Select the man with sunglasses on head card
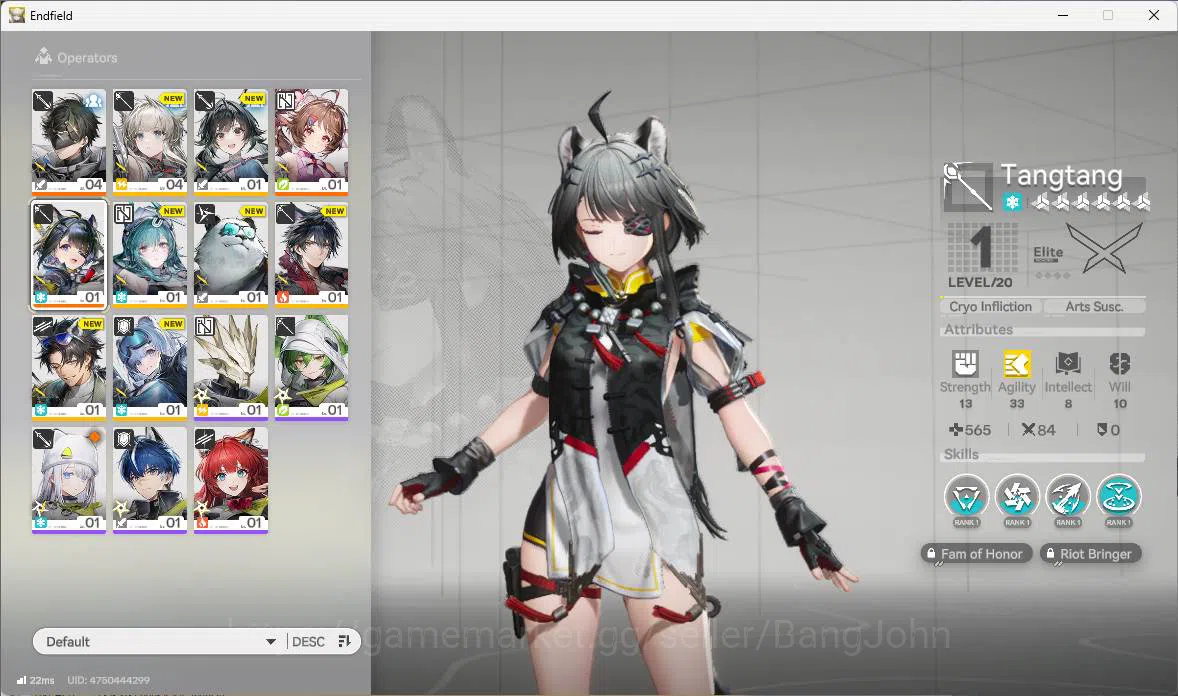 pos(69,367)
